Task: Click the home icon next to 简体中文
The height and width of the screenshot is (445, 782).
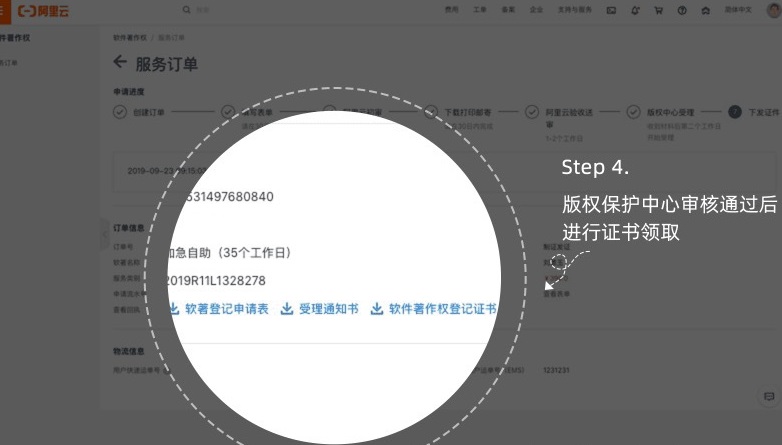Action: [x=706, y=10]
